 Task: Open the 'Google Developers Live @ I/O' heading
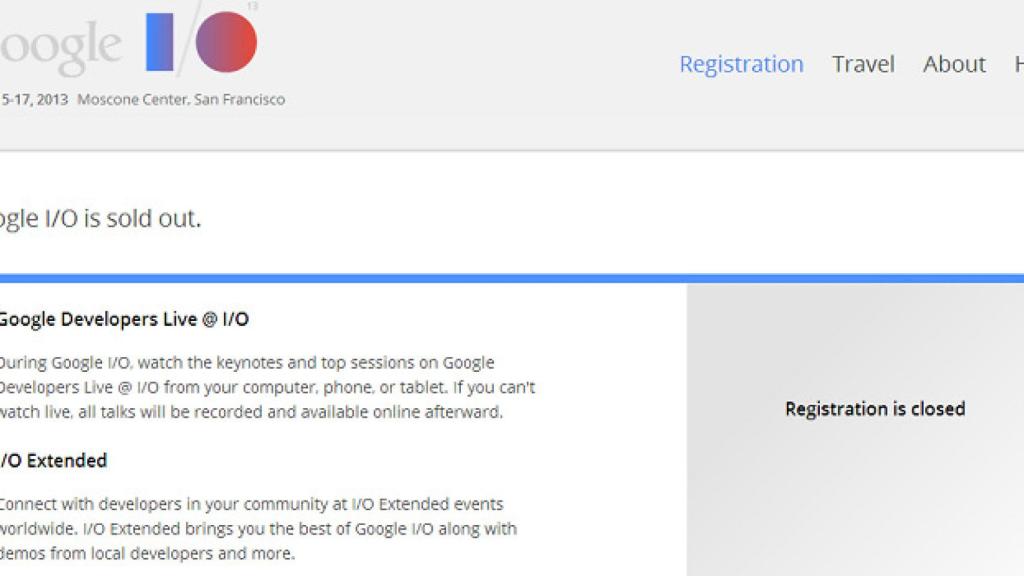[x=125, y=319]
